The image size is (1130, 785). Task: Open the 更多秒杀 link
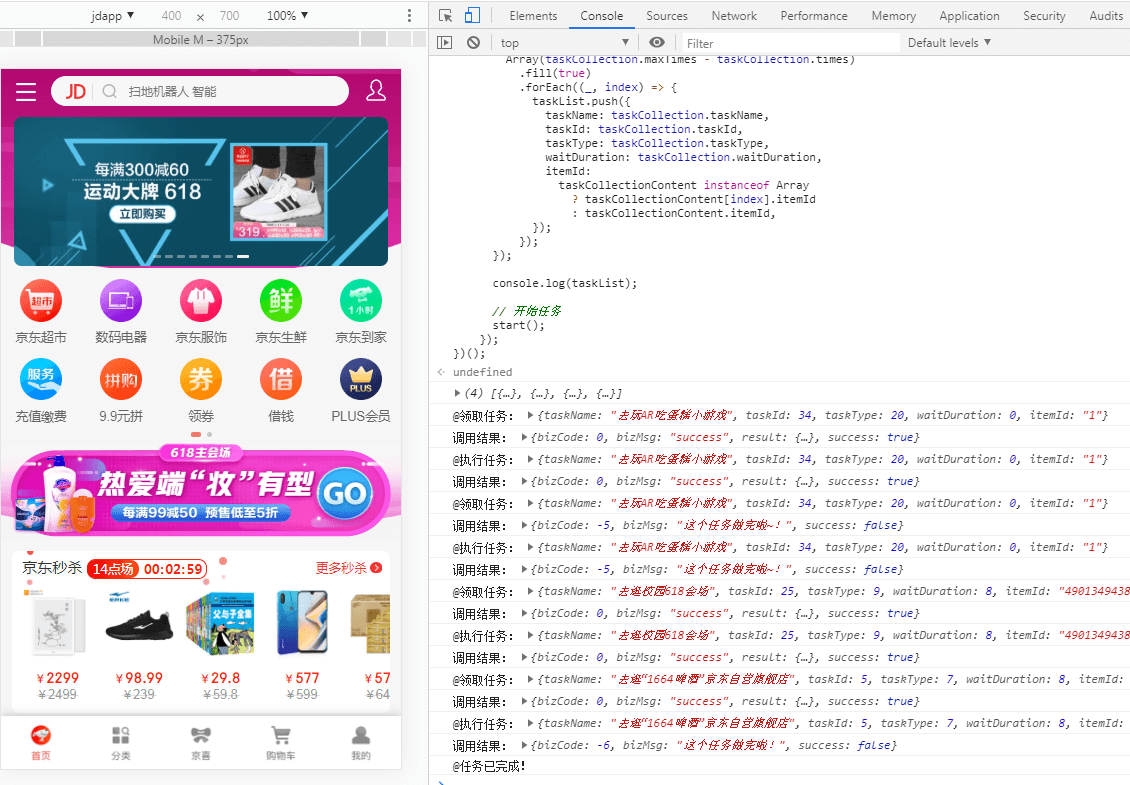(349, 568)
